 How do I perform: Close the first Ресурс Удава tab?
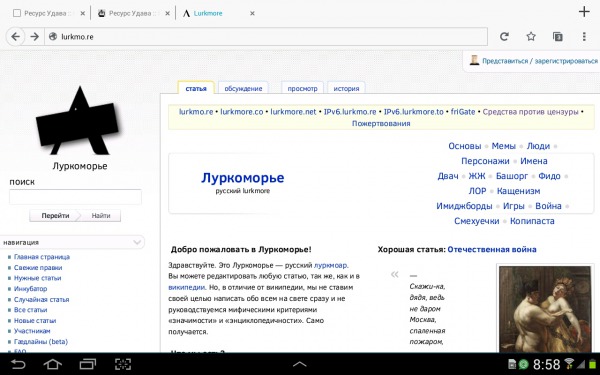pos(82,13)
